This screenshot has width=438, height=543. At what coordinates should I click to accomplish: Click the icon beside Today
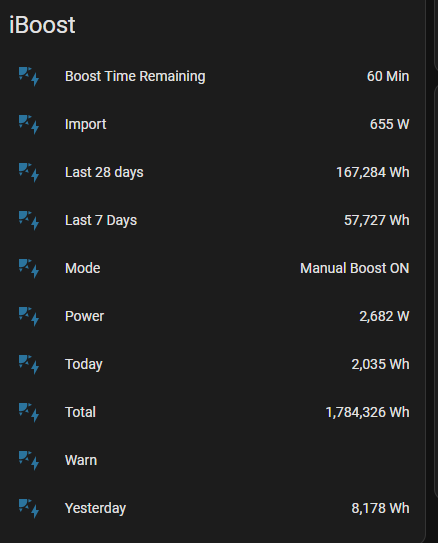pyautogui.click(x=29, y=364)
